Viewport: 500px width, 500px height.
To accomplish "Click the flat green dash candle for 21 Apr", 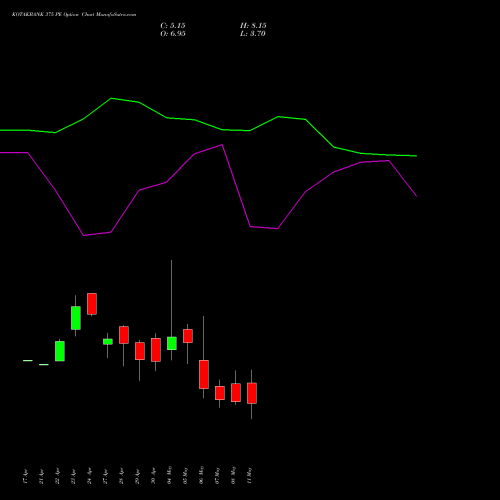I will (x=44, y=365).
